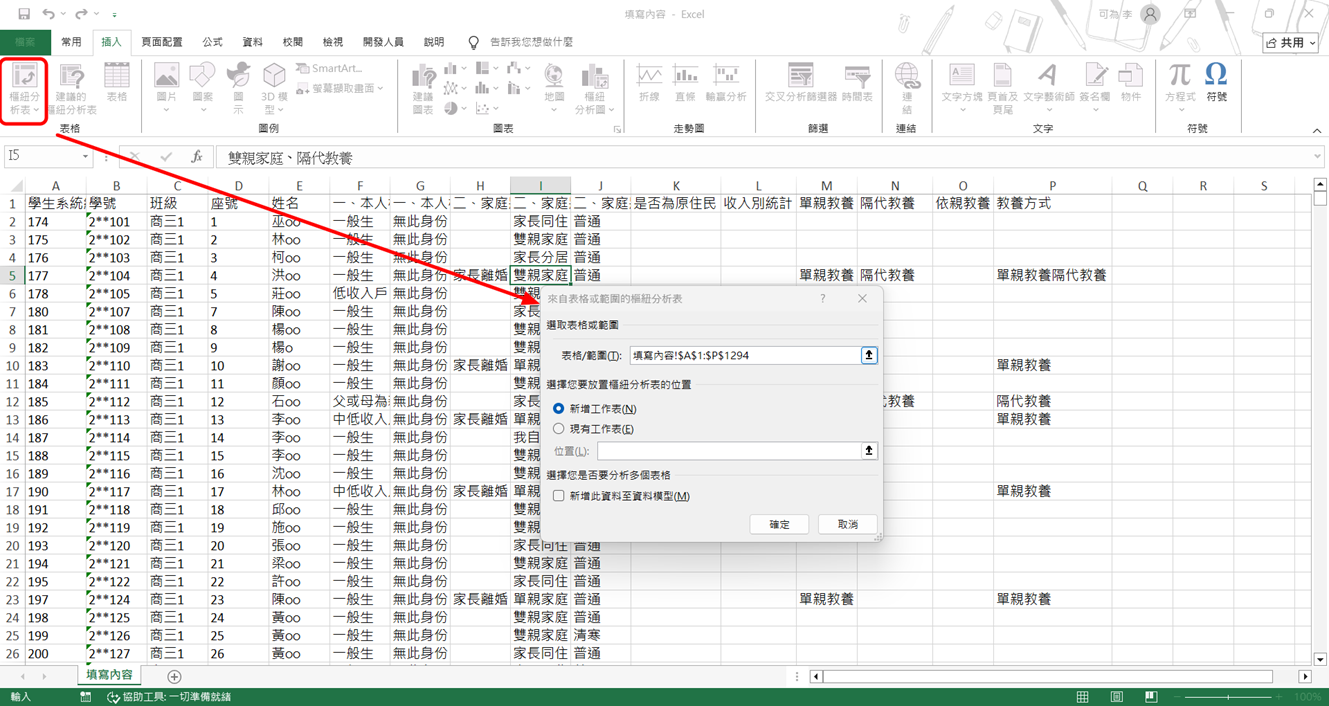Viewport: 1329px width, 706px height.
Task: Open the 樞紐分析表 (PivotTable) ribbon button
Action: (x=25, y=90)
